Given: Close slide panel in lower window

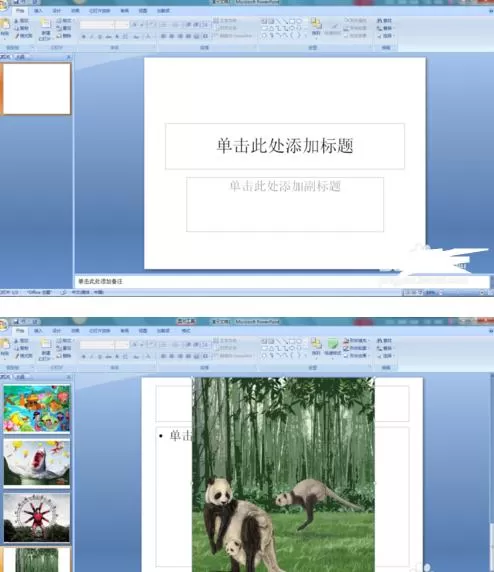Looking at the screenshot, I should point(68,377).
